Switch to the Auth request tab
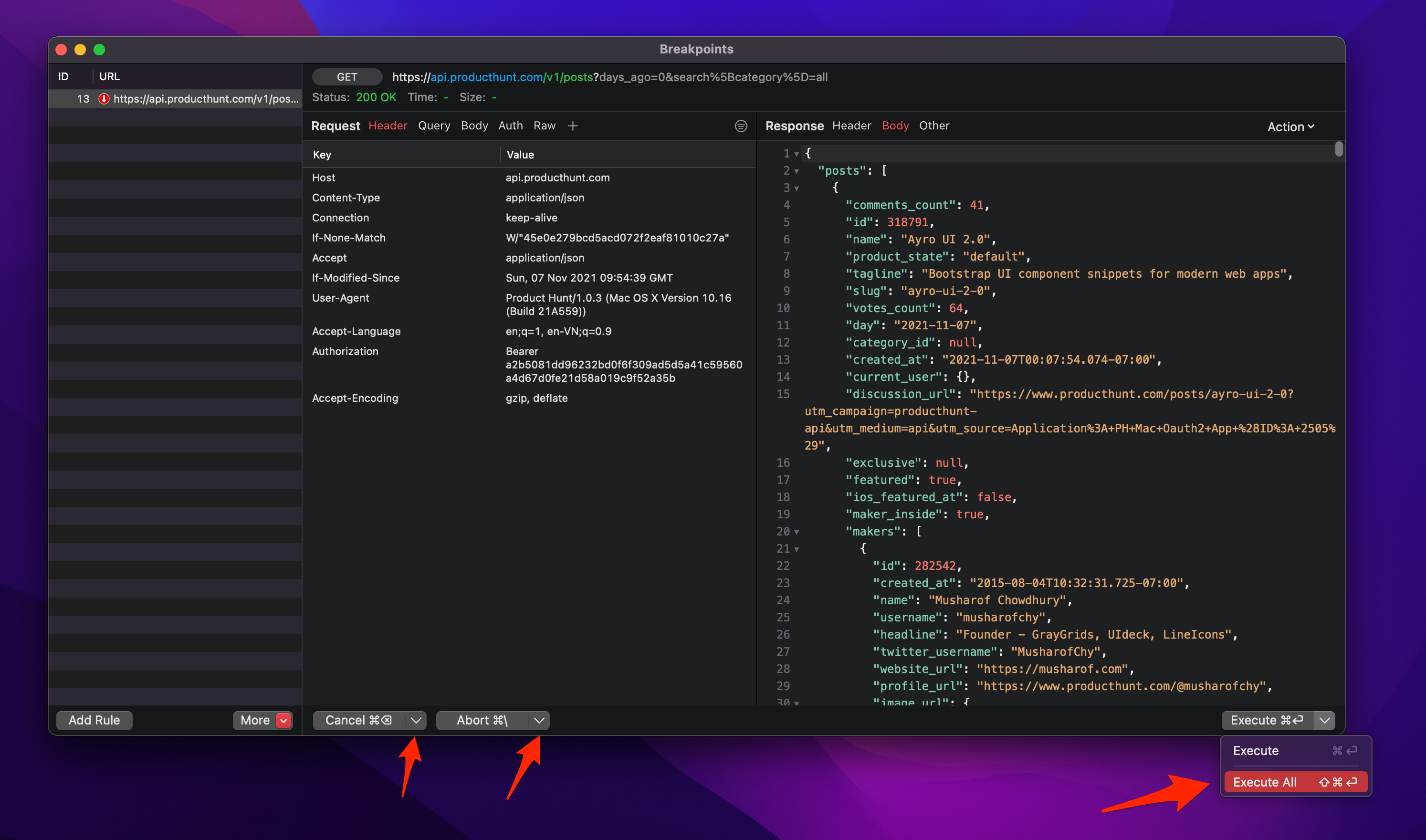This screenshot has width=1426, height=840. click(x=510, y=126)
